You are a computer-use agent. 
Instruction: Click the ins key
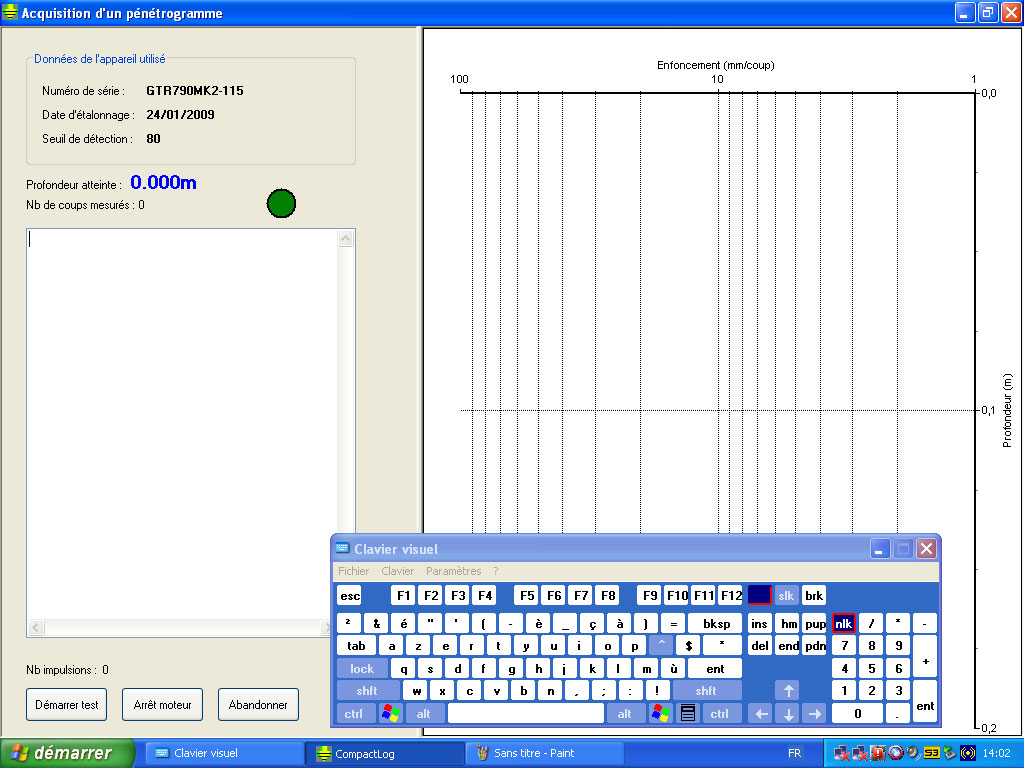click(x=760, y=624)
